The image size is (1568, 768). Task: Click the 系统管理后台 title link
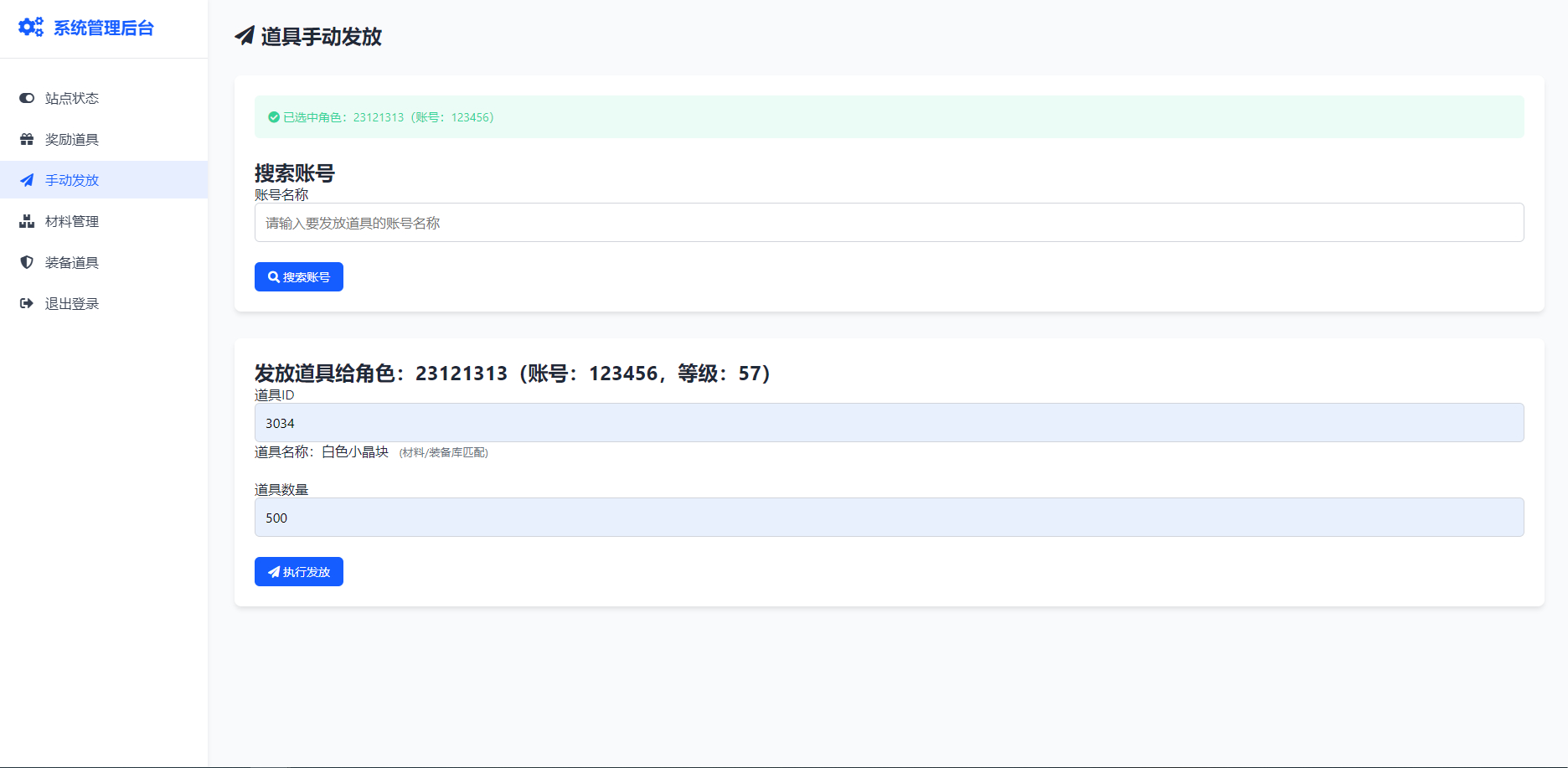104,28
